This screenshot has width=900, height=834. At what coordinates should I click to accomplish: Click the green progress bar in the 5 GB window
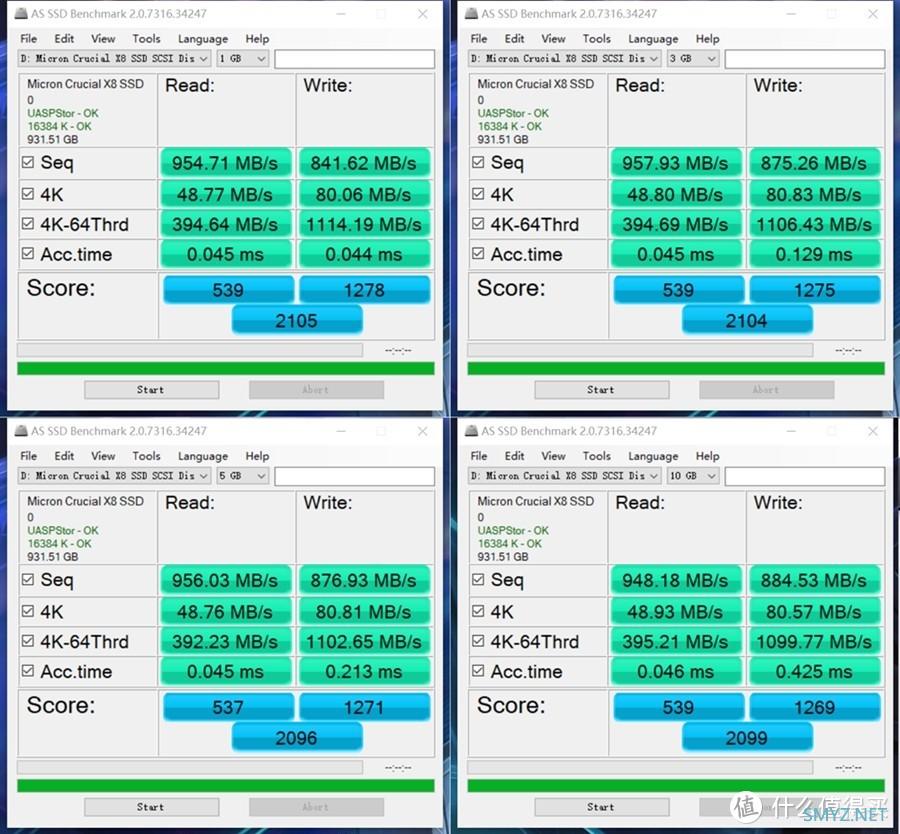pyautogui.click(x=226, y=786)
